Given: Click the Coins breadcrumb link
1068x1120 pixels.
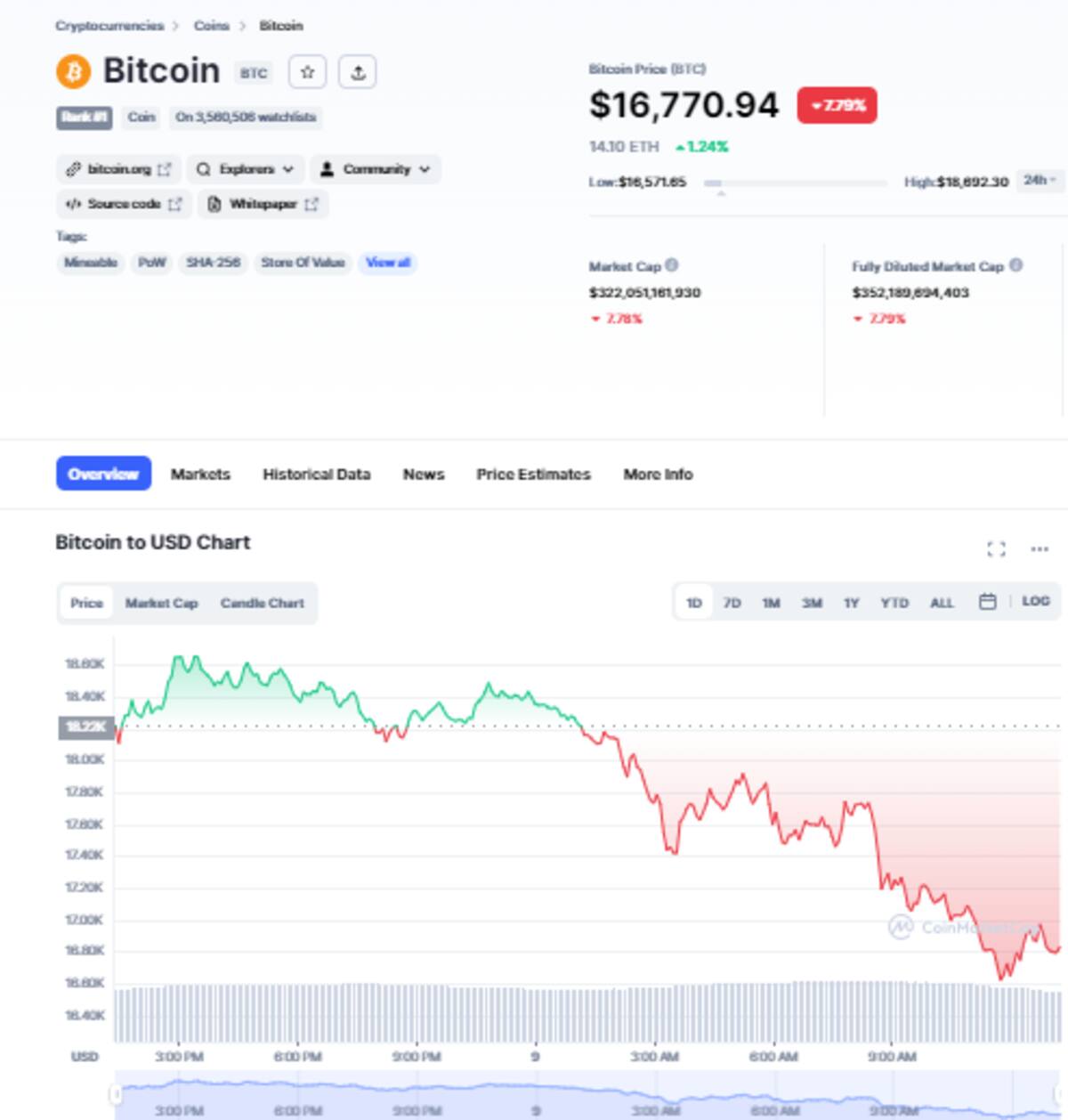Looking at the screenshot, I should click(212, 26).
